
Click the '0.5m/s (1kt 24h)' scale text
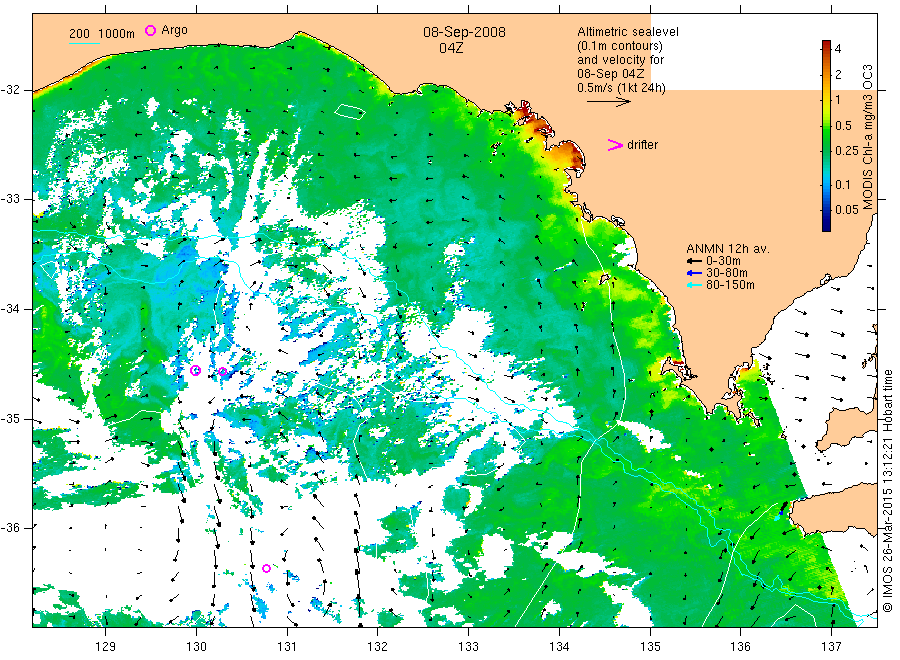pos(622,88)
